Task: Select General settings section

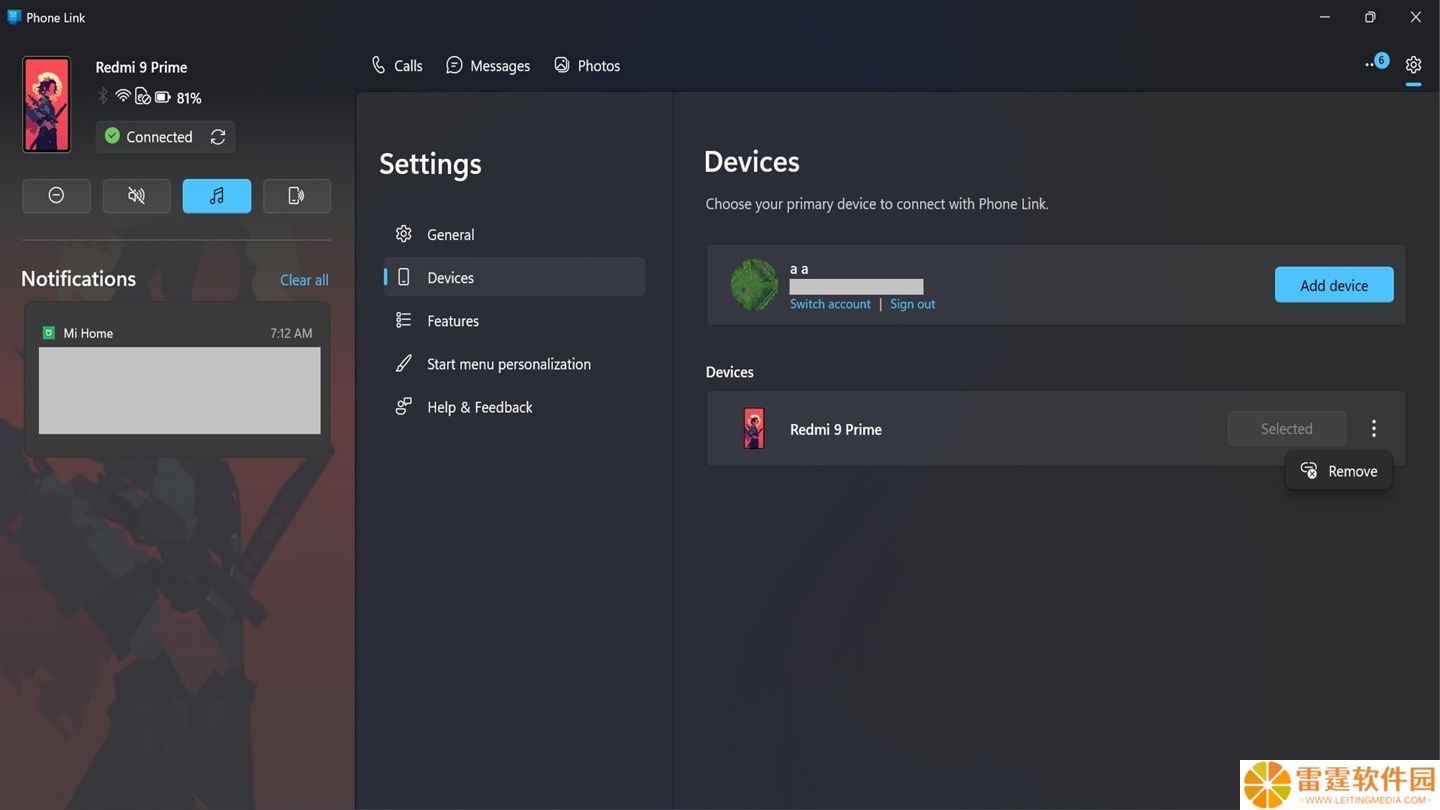Action: tap(514, 234)
